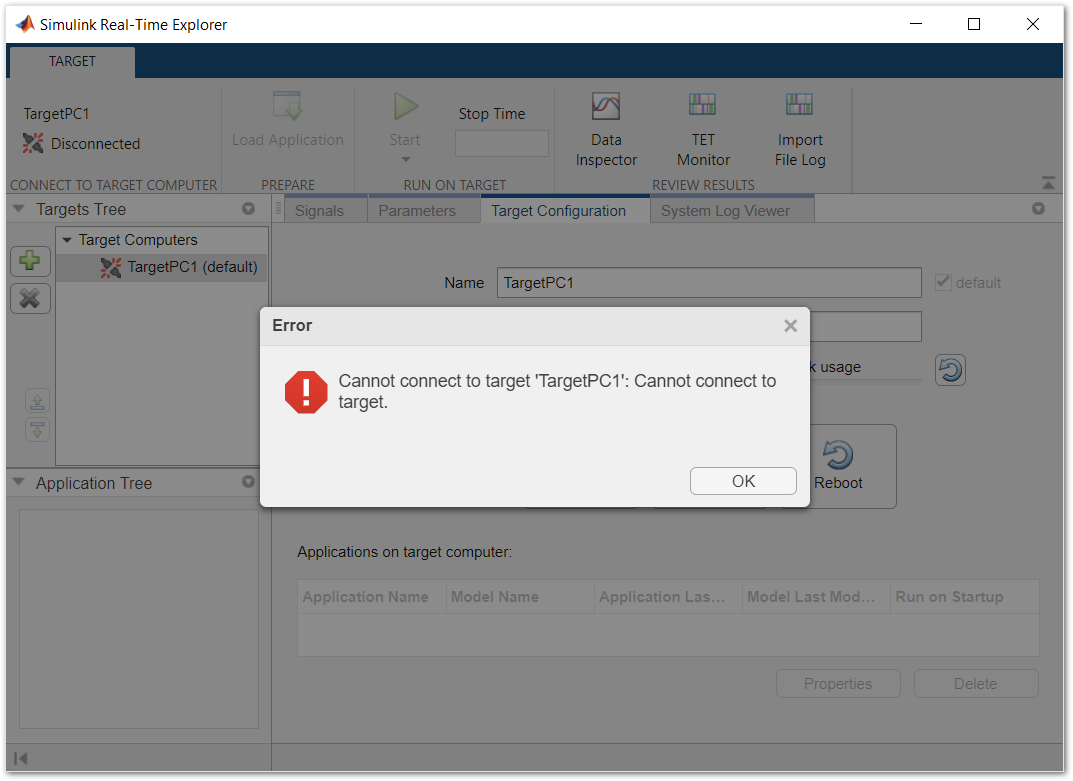The width and height of the screenshot is (1073, 781).
Task: Open the TET Monitor
Action: tap(703, 130)
